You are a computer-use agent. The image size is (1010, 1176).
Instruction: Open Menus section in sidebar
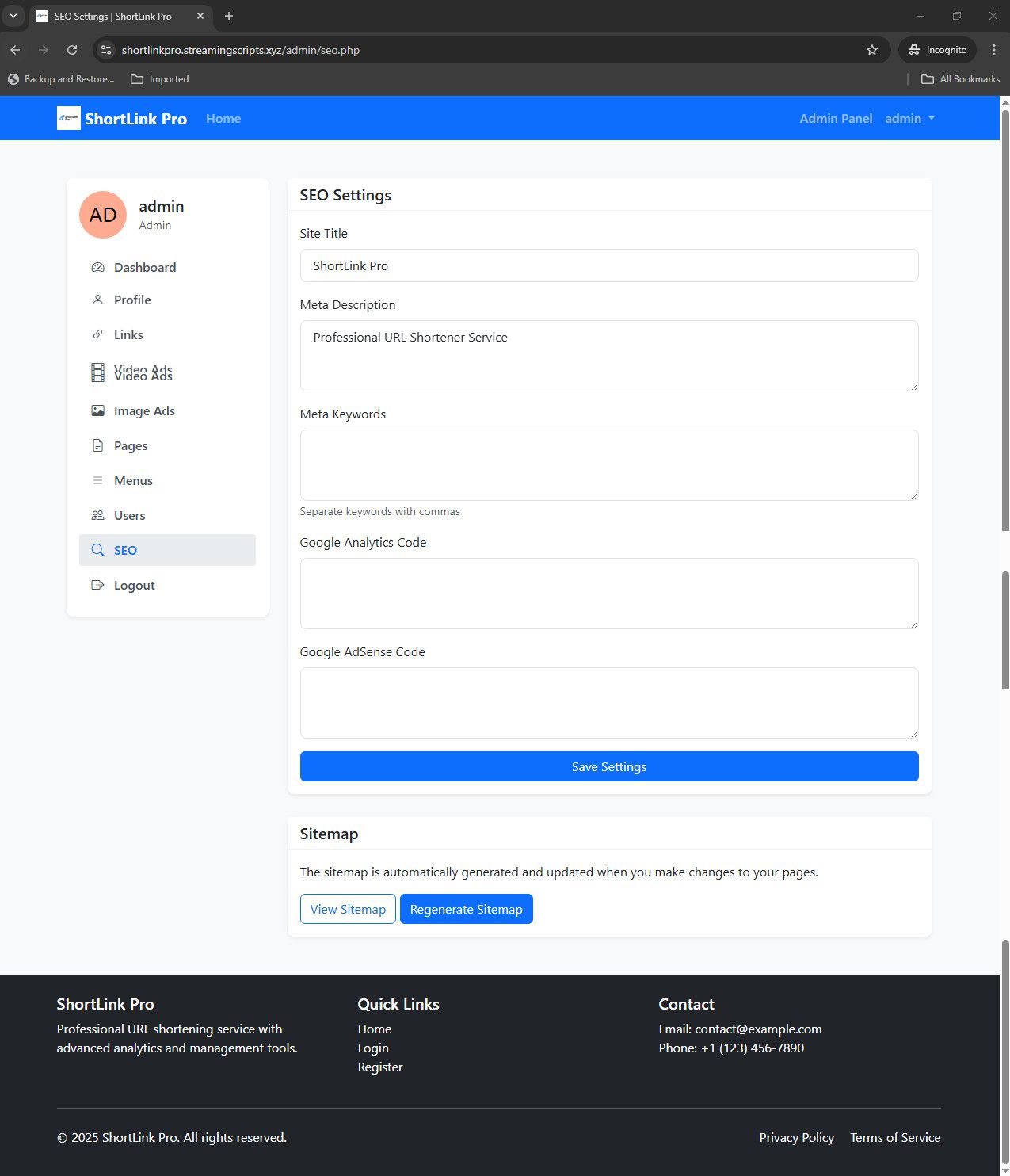point(167,480)
